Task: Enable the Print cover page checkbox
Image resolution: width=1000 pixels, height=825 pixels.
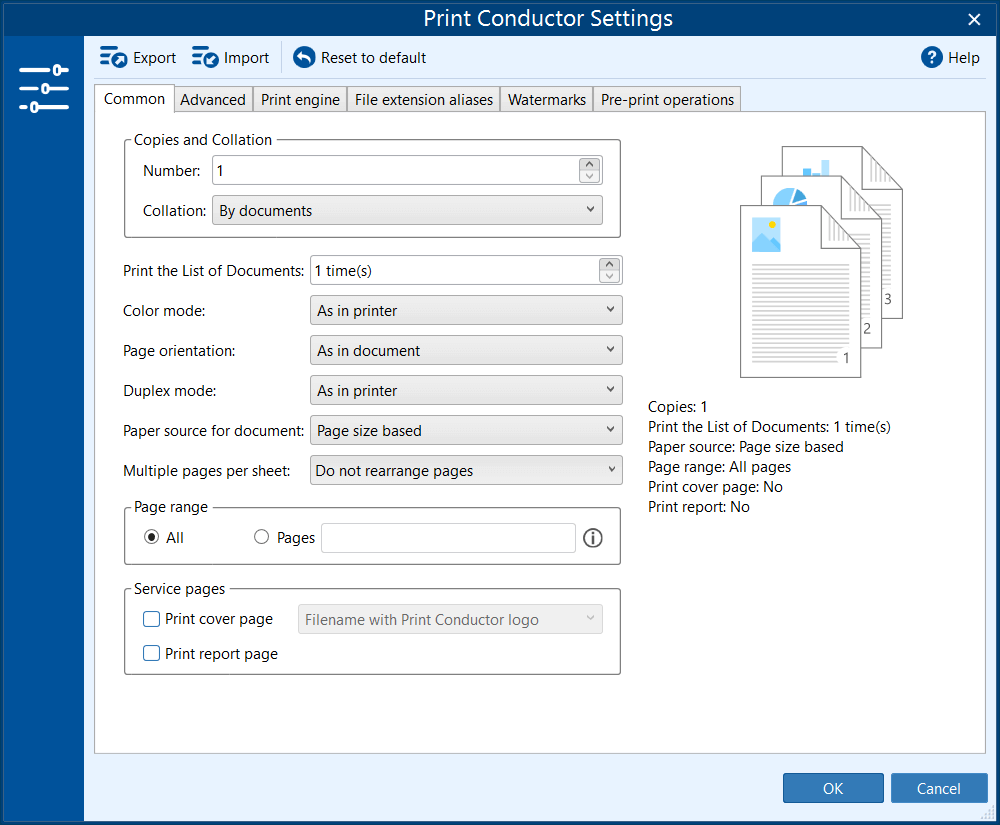Action: click(x=152, y=619)
